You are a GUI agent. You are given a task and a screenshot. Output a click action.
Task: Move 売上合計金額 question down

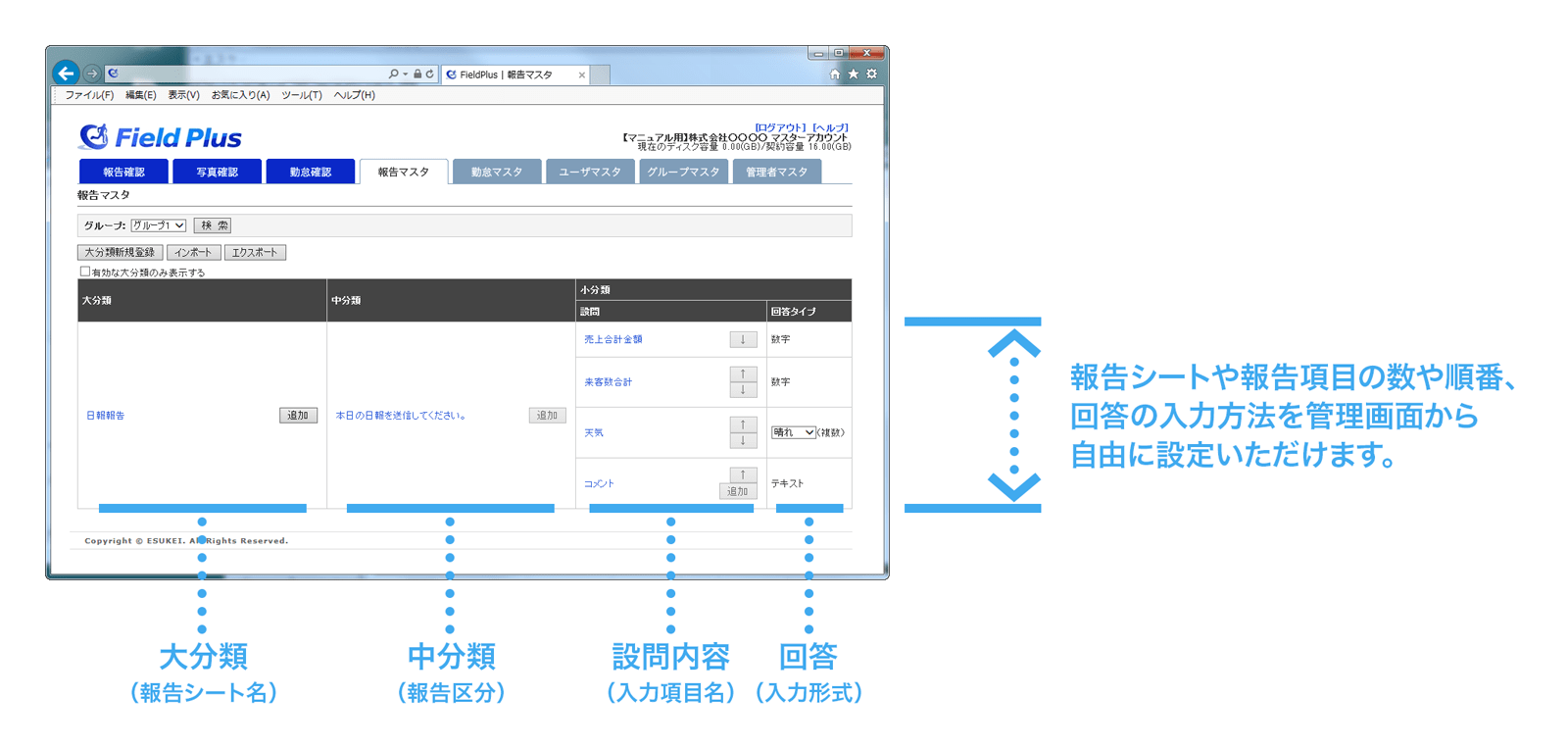click(x=743, y=339)
